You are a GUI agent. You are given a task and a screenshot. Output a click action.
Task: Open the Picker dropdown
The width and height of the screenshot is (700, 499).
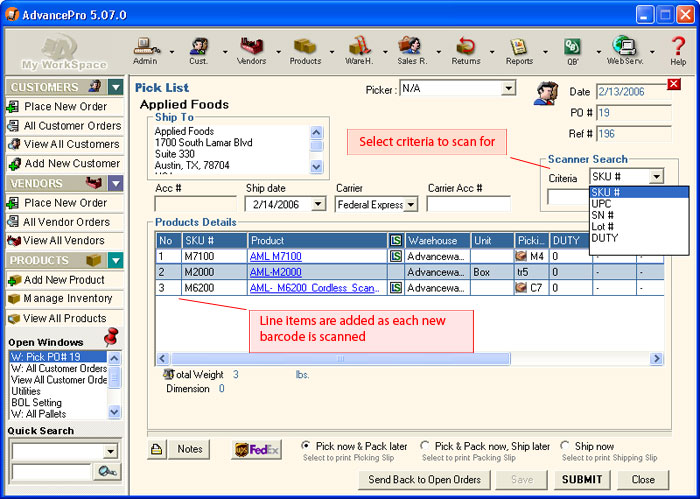point(508,88)
